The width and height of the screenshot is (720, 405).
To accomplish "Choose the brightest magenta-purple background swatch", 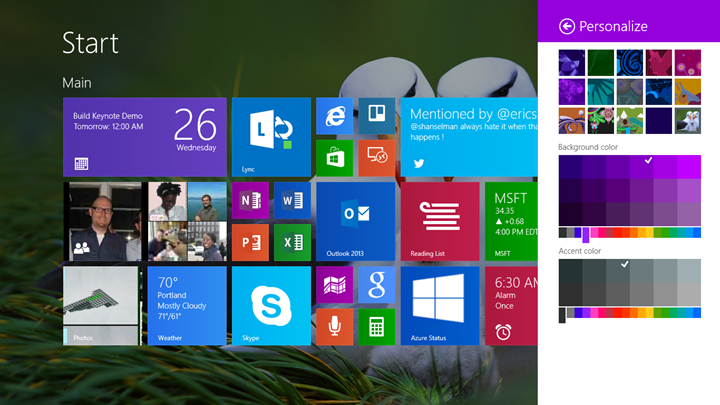I will pos(689,167).
